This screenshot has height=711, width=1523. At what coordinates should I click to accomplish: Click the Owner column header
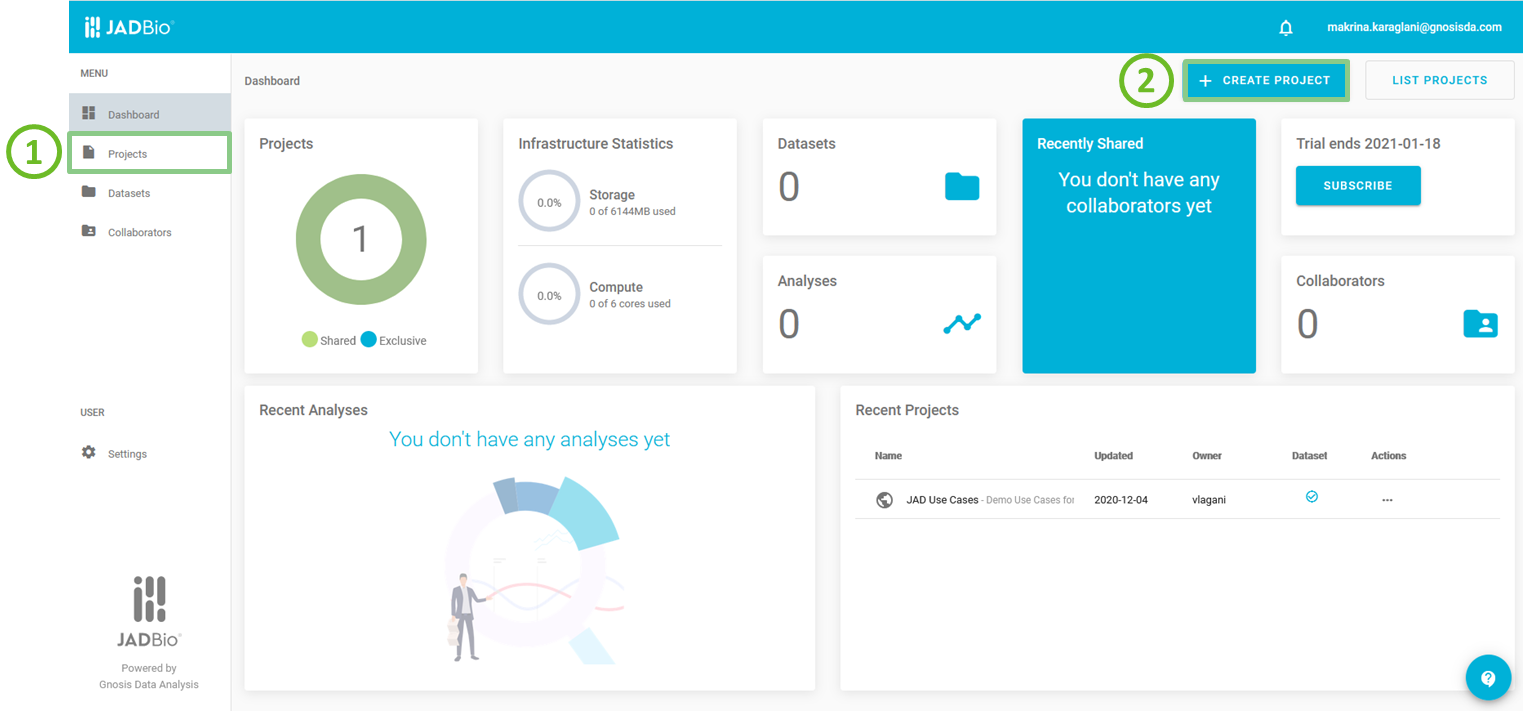1207,456
